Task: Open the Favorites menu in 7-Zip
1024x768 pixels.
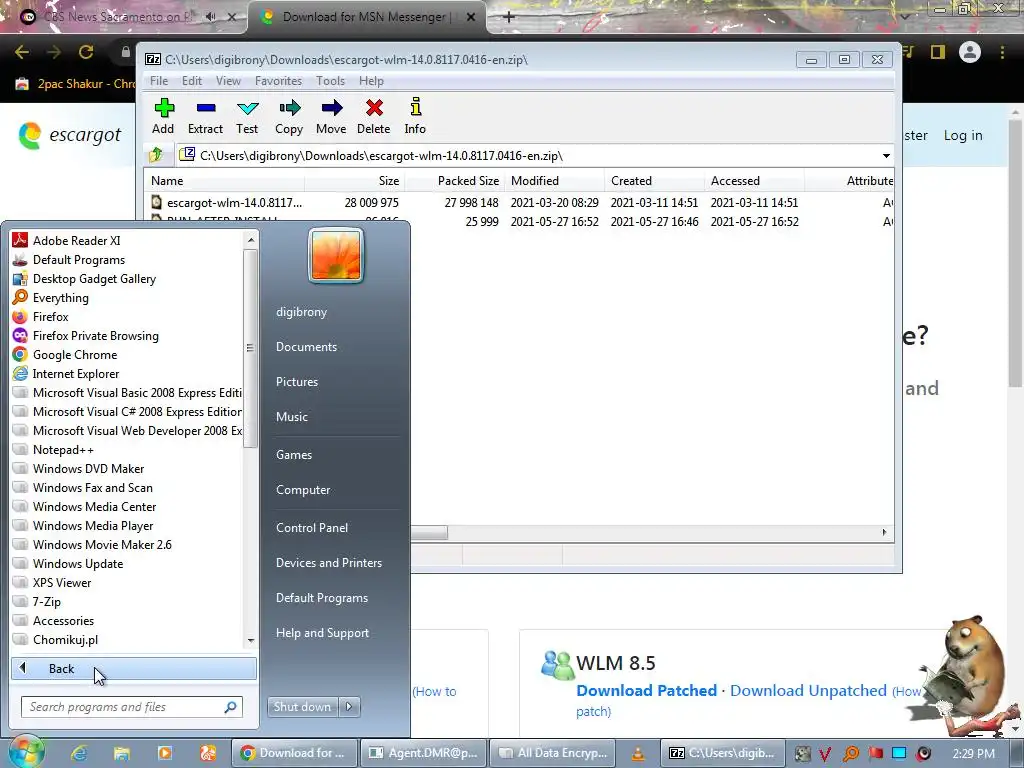Action: pos(278,81)
